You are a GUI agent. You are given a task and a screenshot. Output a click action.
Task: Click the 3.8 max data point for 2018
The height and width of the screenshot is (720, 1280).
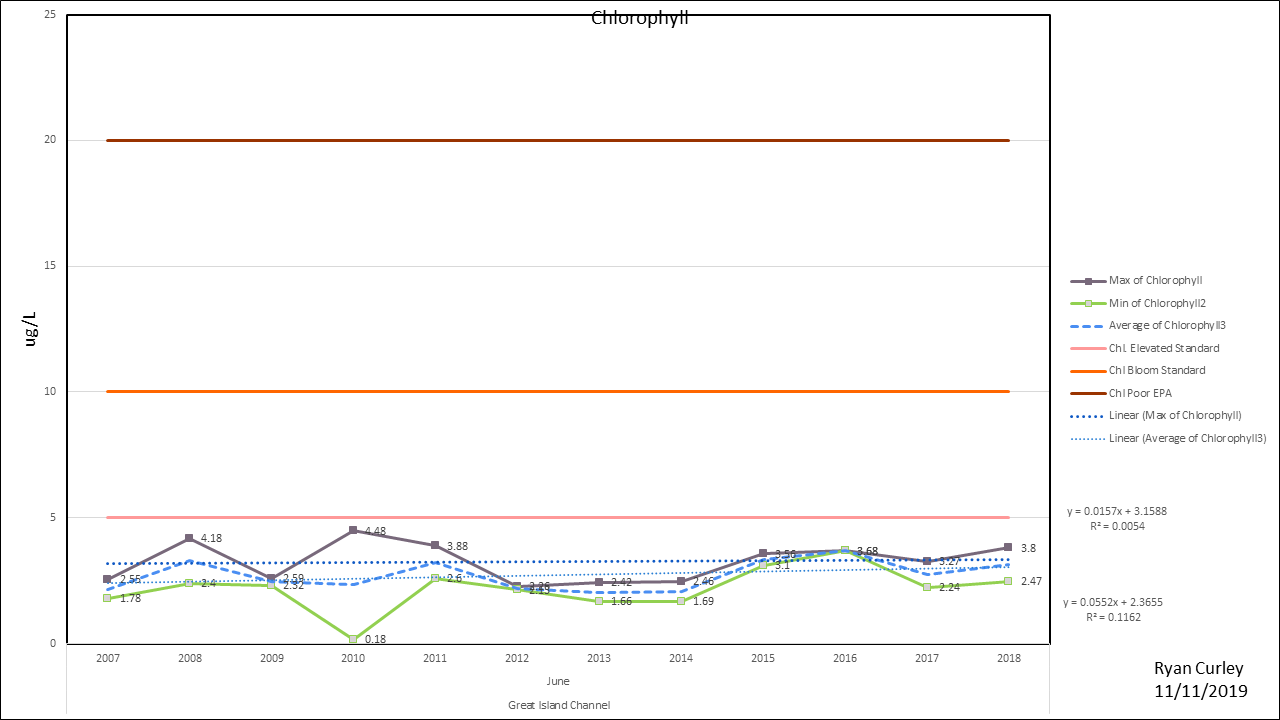click(x=1008, y=547)
